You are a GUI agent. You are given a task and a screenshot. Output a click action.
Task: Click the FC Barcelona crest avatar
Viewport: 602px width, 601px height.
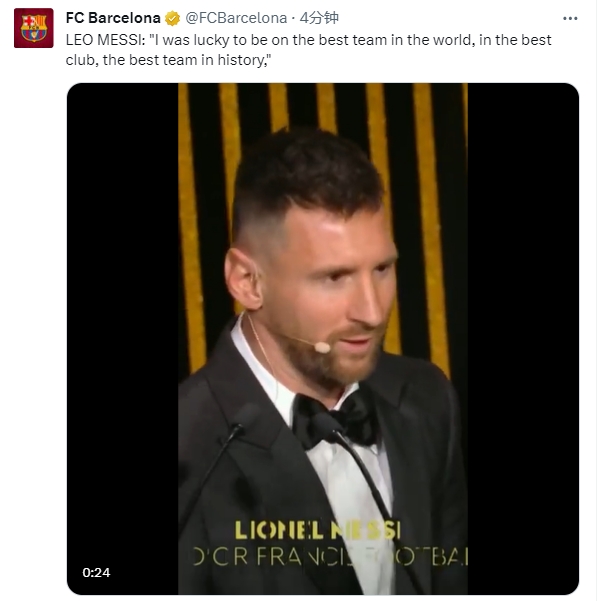(33, 28)
